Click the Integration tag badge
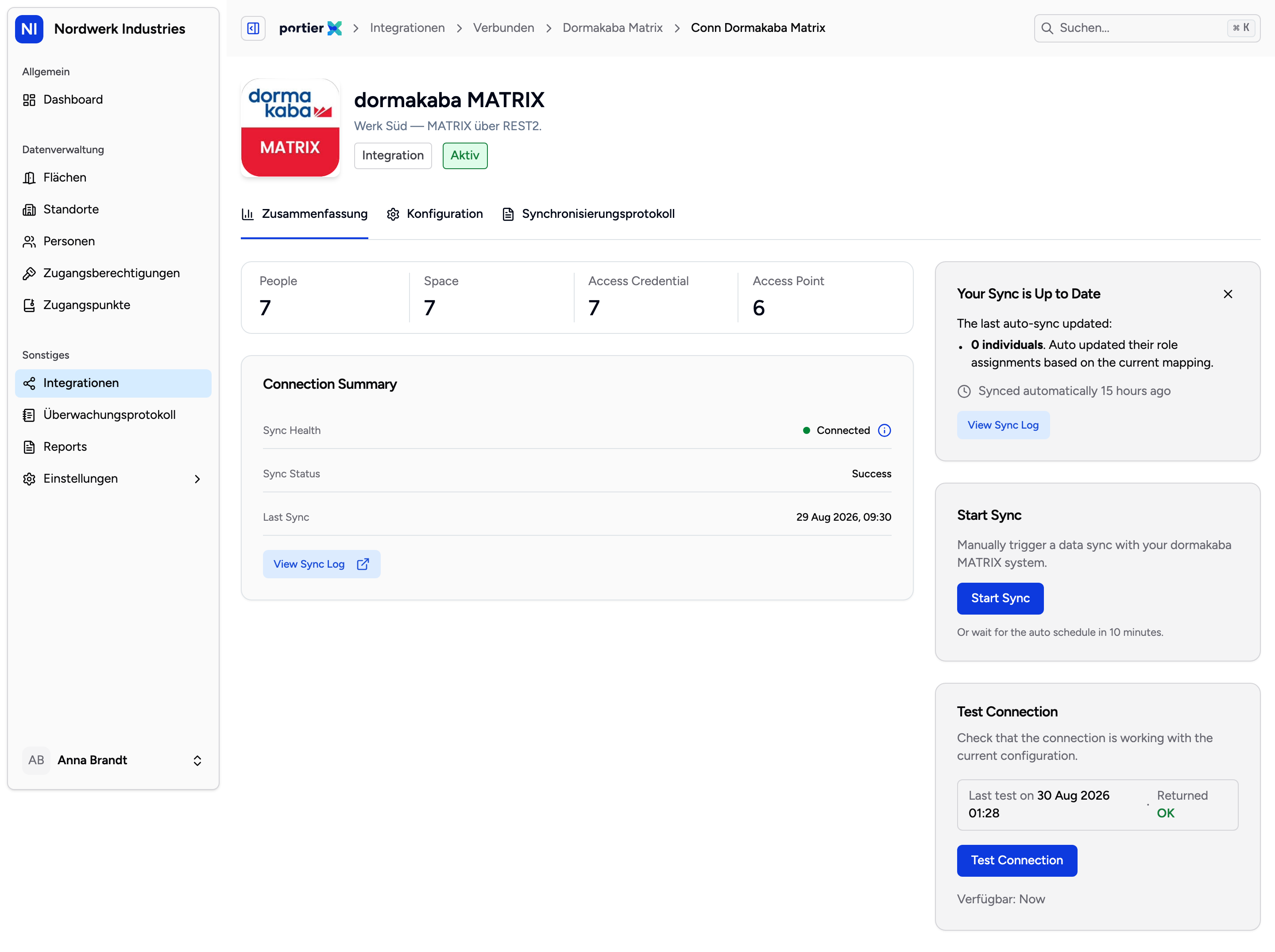 click(392, 155)
